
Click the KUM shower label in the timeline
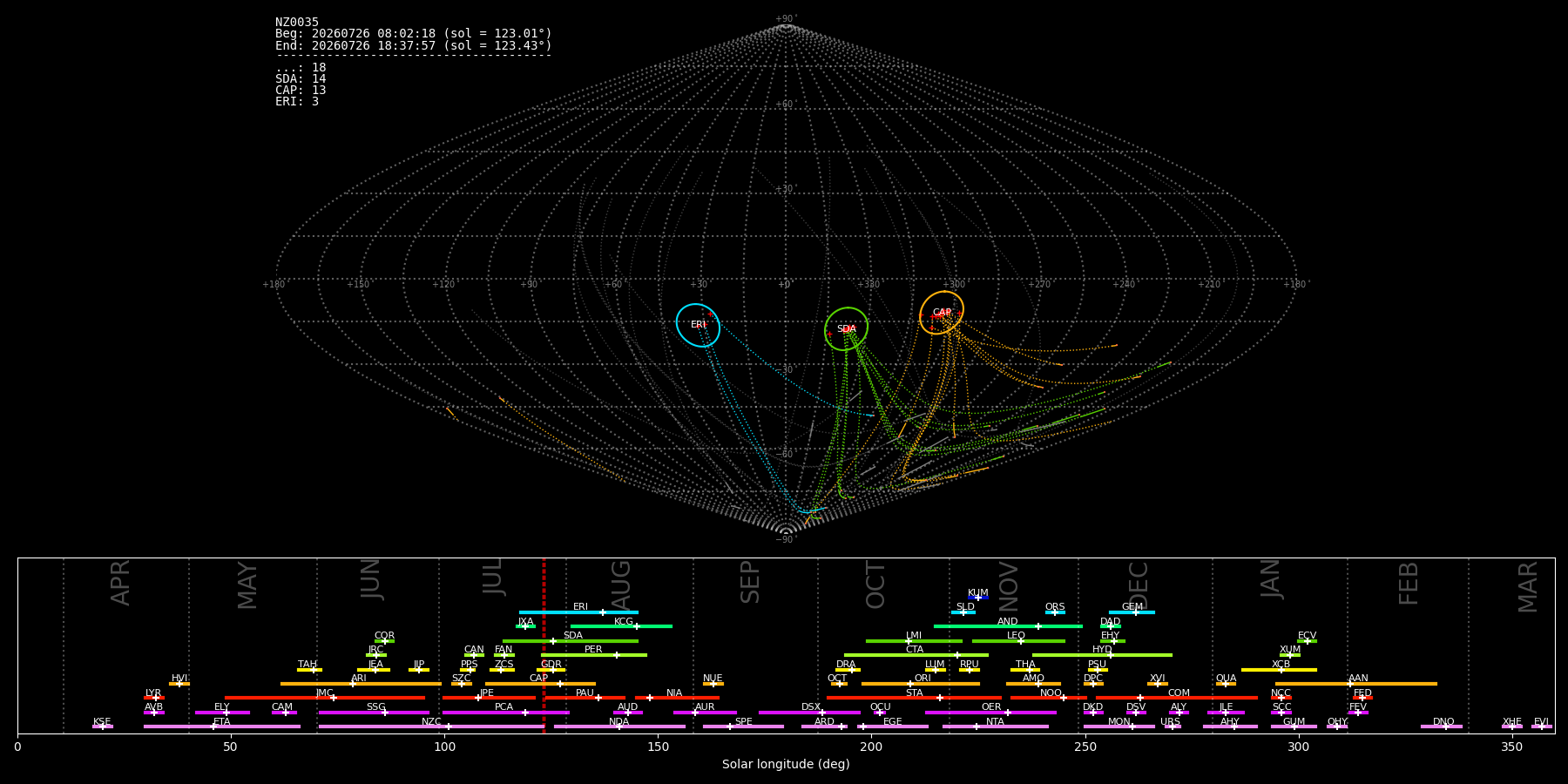[978, 593]
